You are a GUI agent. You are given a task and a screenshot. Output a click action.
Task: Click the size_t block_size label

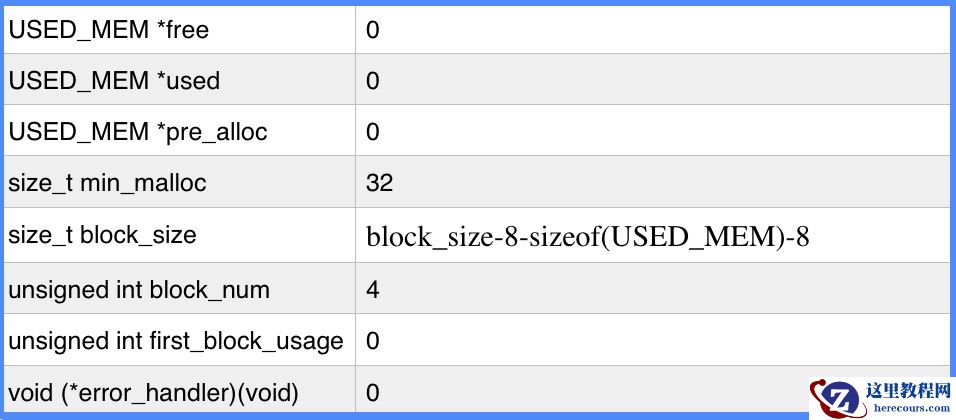tap(102, 235)
